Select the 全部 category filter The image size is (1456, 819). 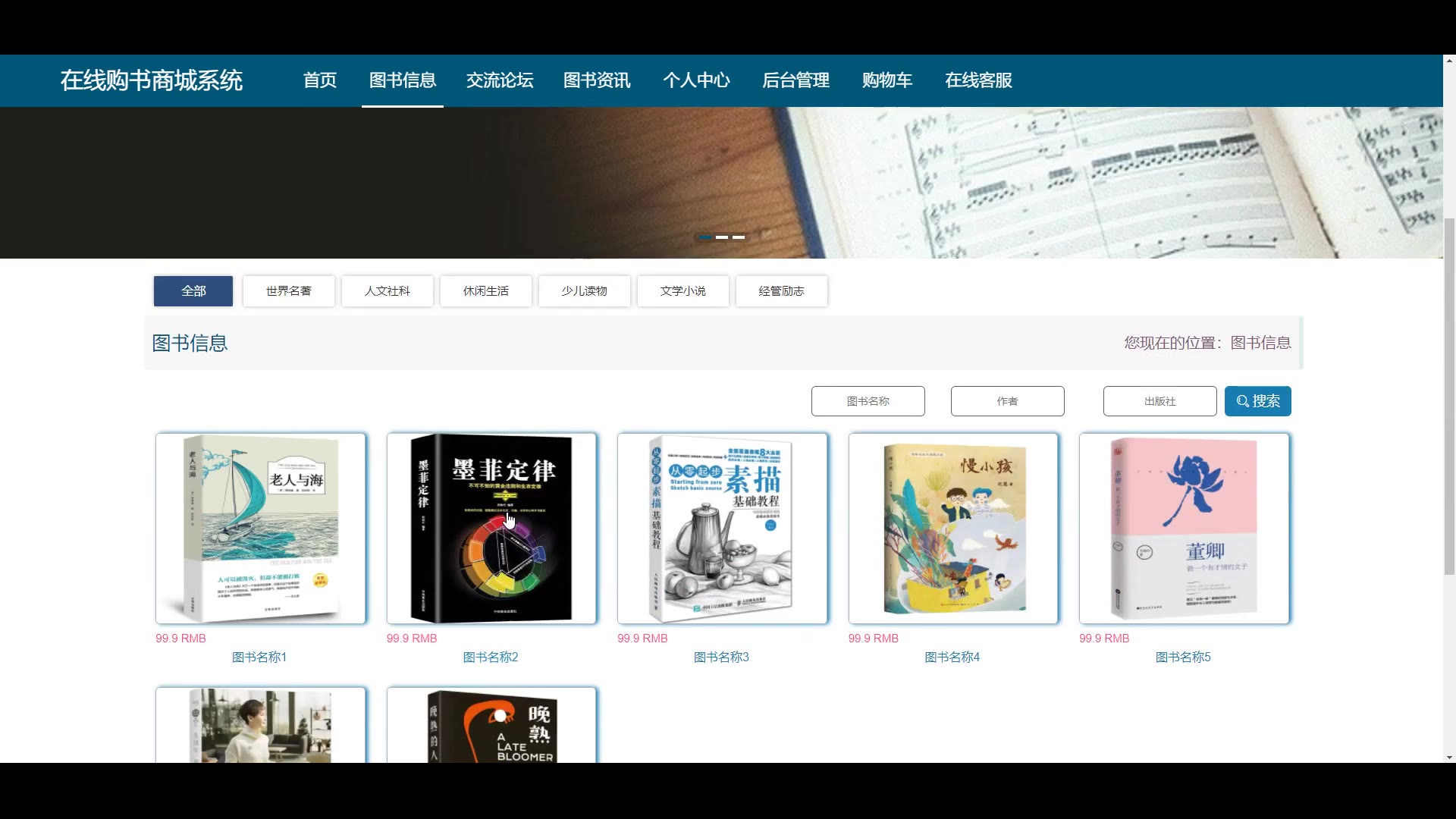(193, 291)
